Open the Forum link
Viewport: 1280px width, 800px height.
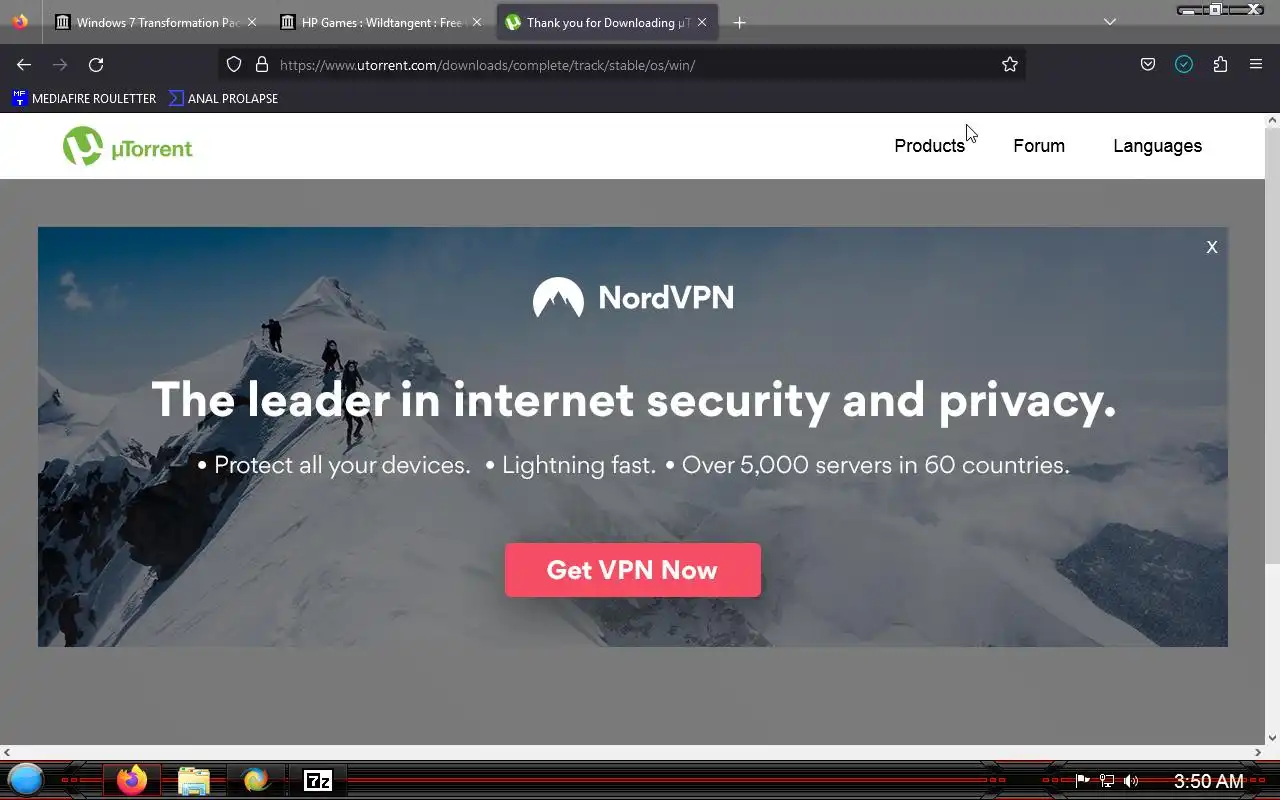click(x=1039, y=146)
